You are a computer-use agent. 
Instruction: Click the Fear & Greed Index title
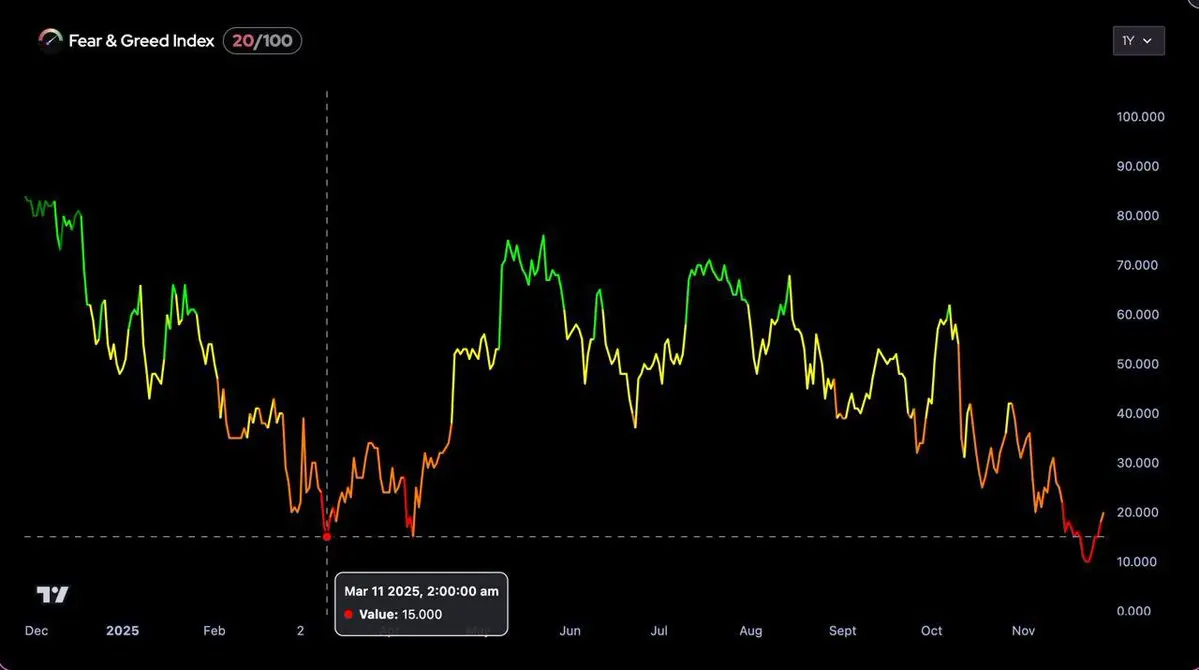[141, 41]
